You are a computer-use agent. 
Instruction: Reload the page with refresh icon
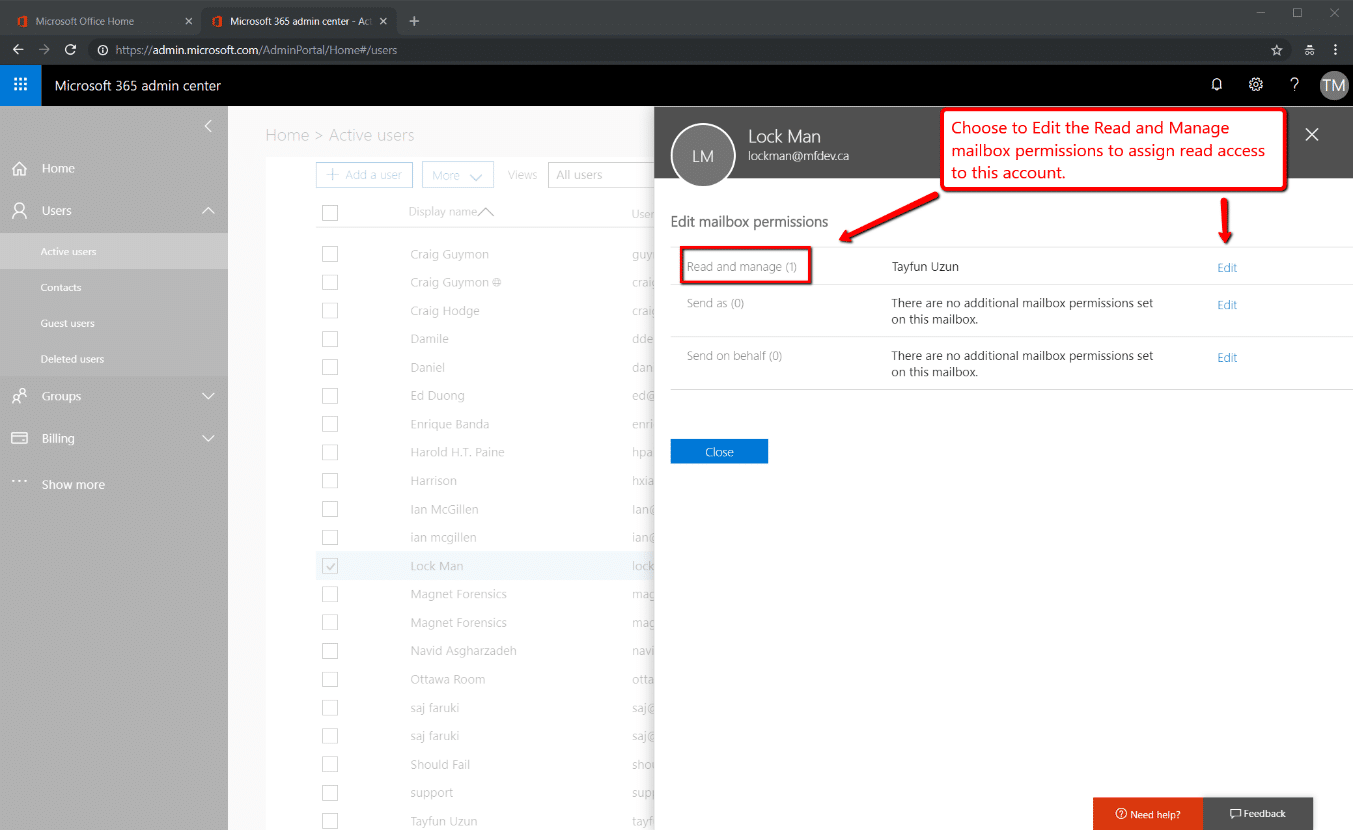coord(70,49)
